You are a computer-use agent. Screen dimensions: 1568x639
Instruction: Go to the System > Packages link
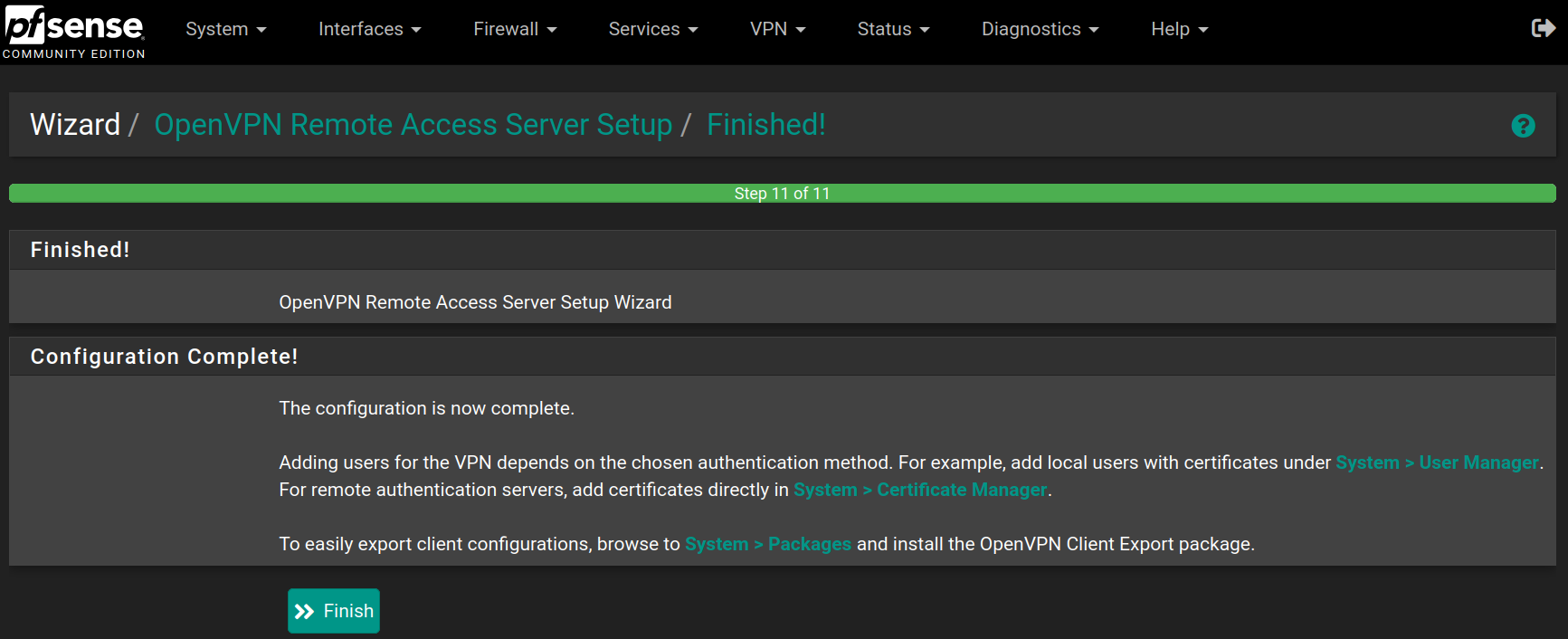tap(768, 544)
